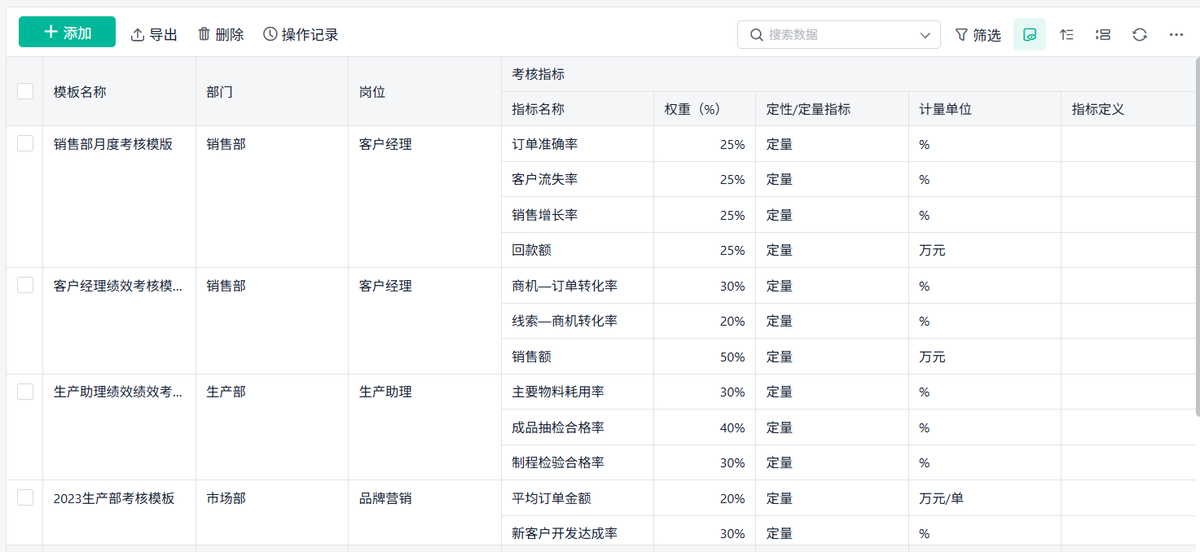
Task: Click the 模板名称 column header
Action: 80,91
